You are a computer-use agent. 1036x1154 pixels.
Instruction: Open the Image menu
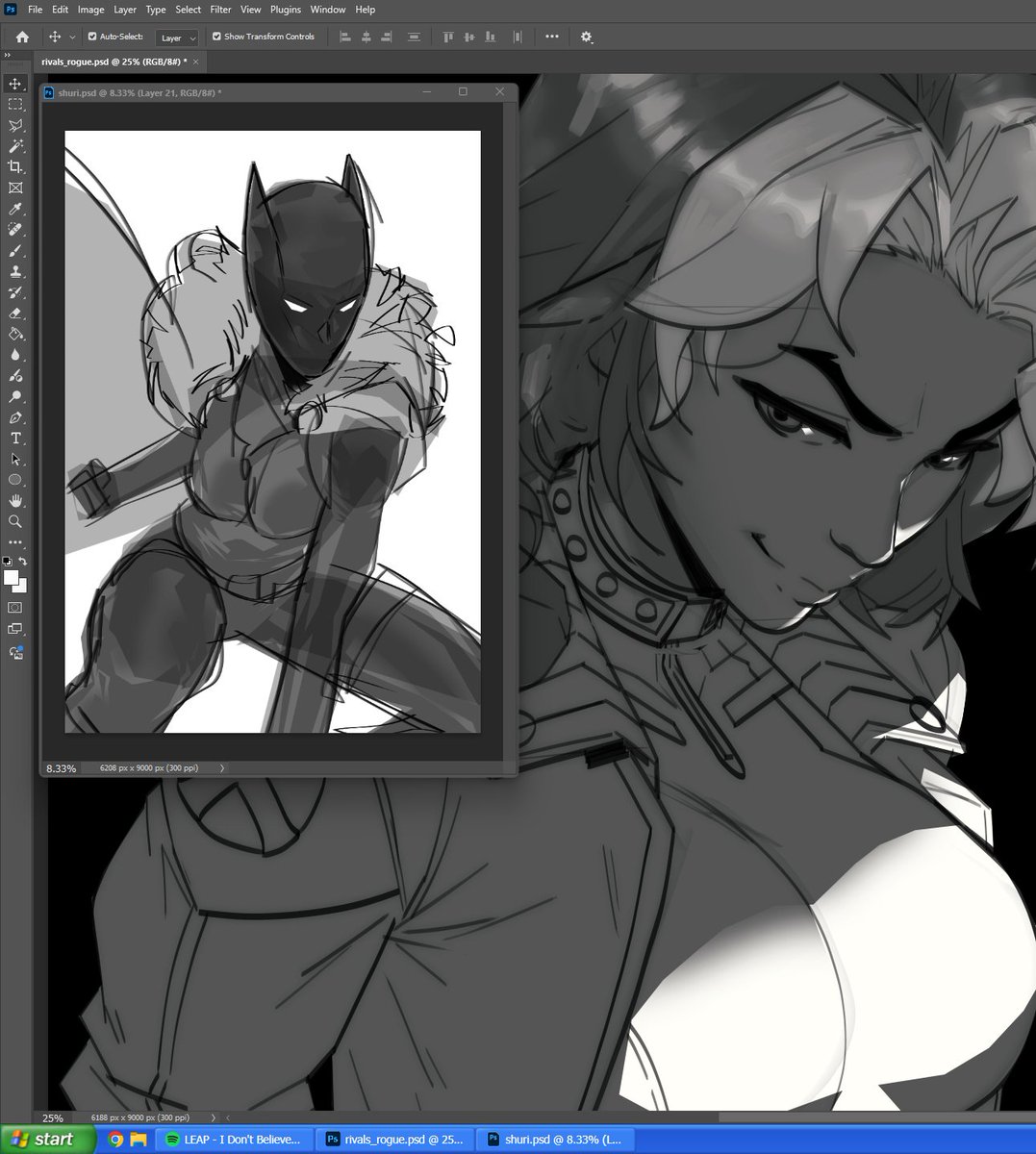coord(91,10)
